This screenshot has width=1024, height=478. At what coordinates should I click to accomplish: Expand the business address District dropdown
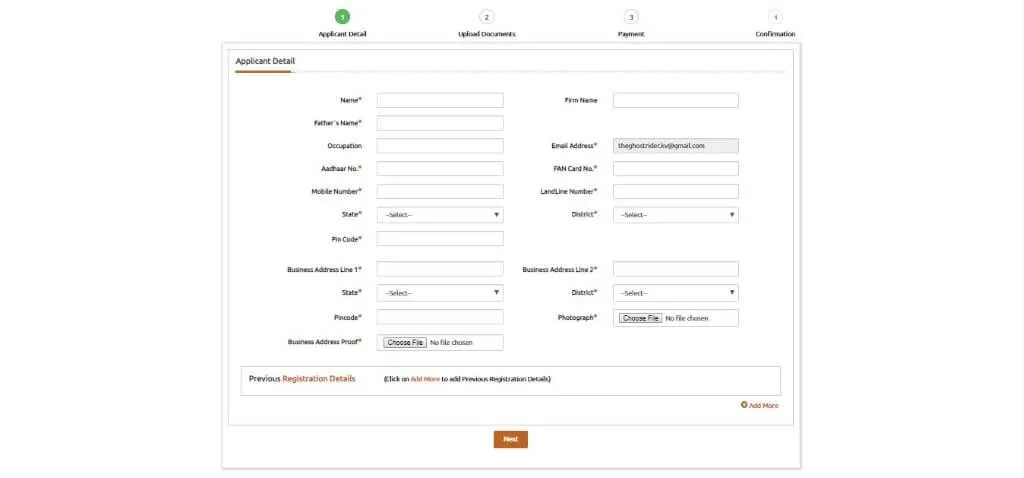tap(676, 293)
